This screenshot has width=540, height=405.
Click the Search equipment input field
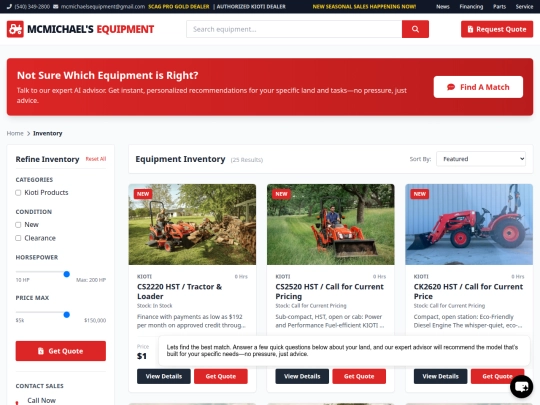[294, 29]
